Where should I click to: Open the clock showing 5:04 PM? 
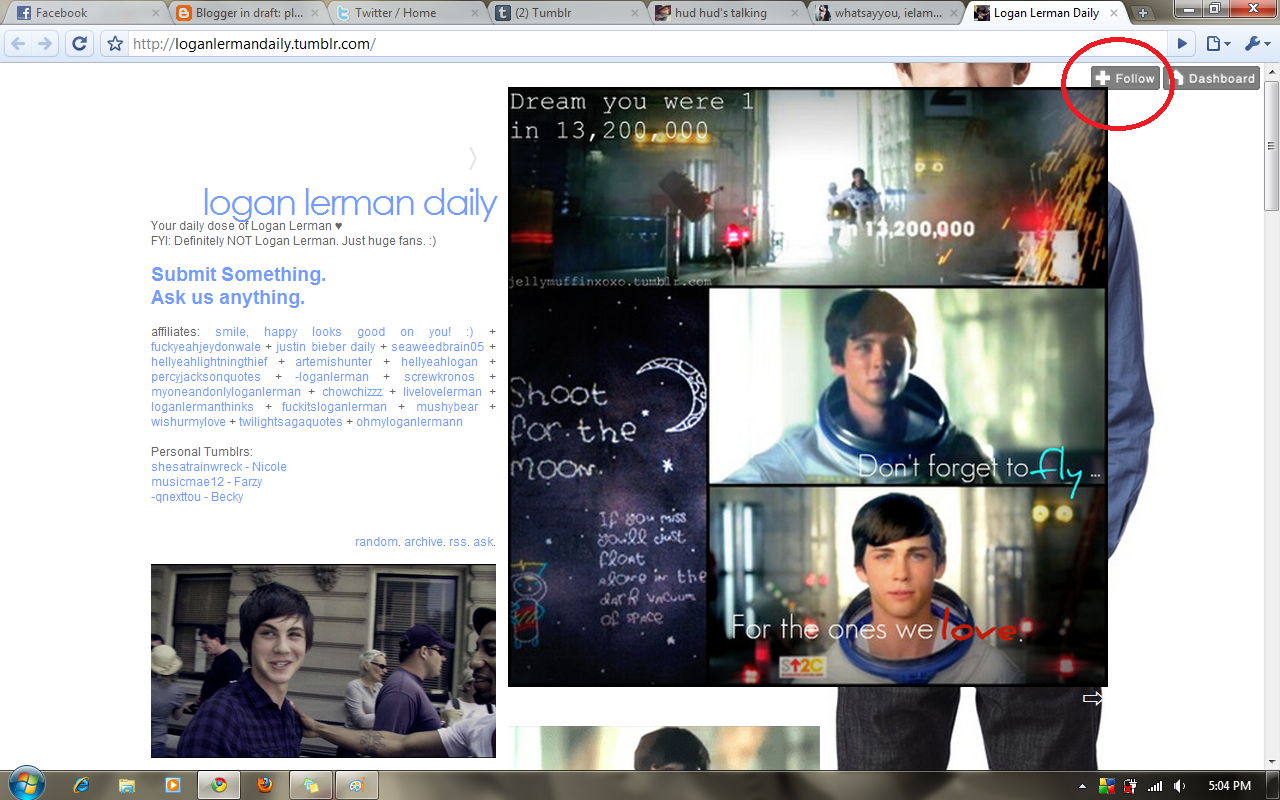click(1229, 786)
